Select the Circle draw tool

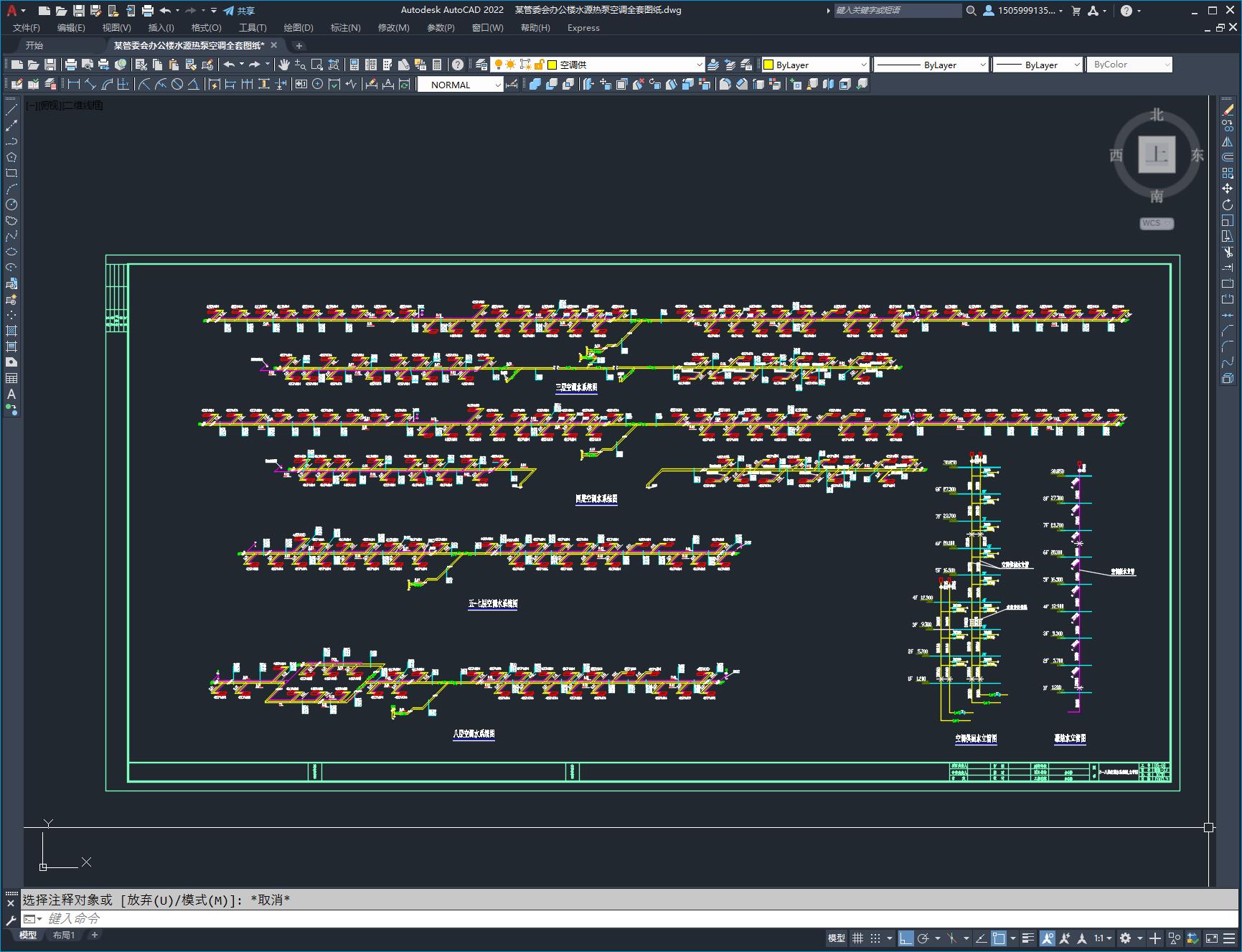[11, 204]
